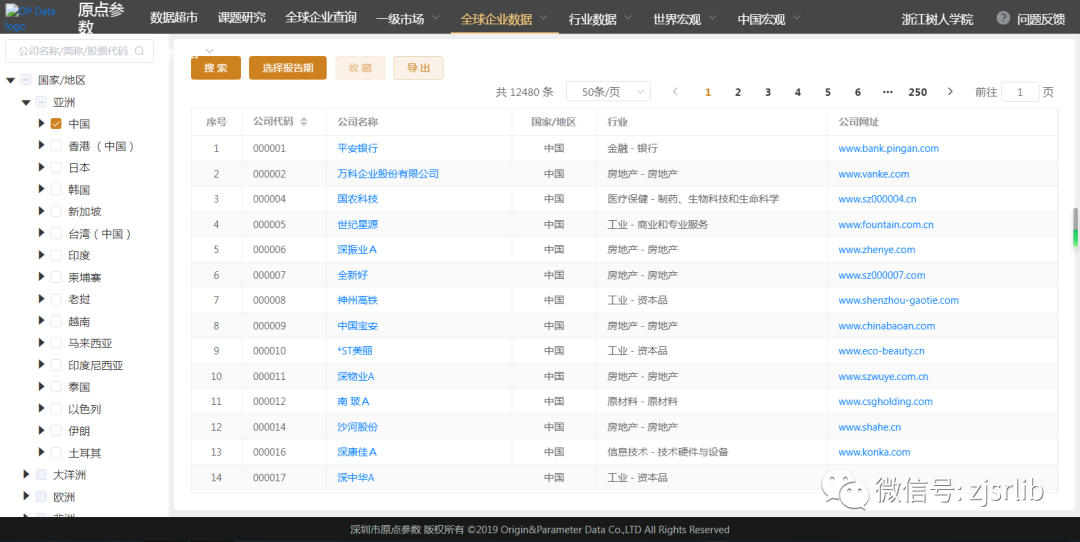This screenshot has height=542, width=1080.
Task: Open the 50条/页 page size dropdown
Action: click(608, 92)
